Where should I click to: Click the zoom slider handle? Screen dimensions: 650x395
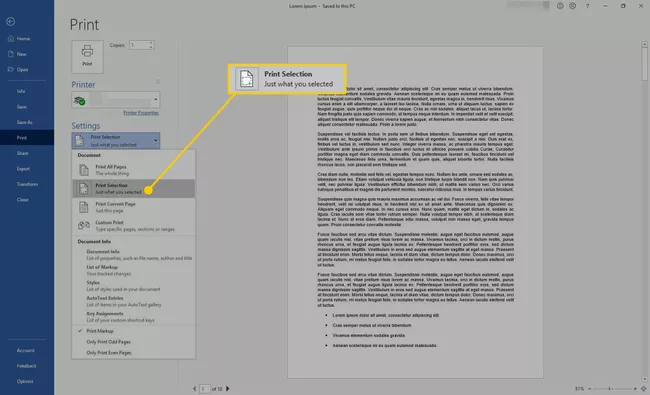coord(609,389)
